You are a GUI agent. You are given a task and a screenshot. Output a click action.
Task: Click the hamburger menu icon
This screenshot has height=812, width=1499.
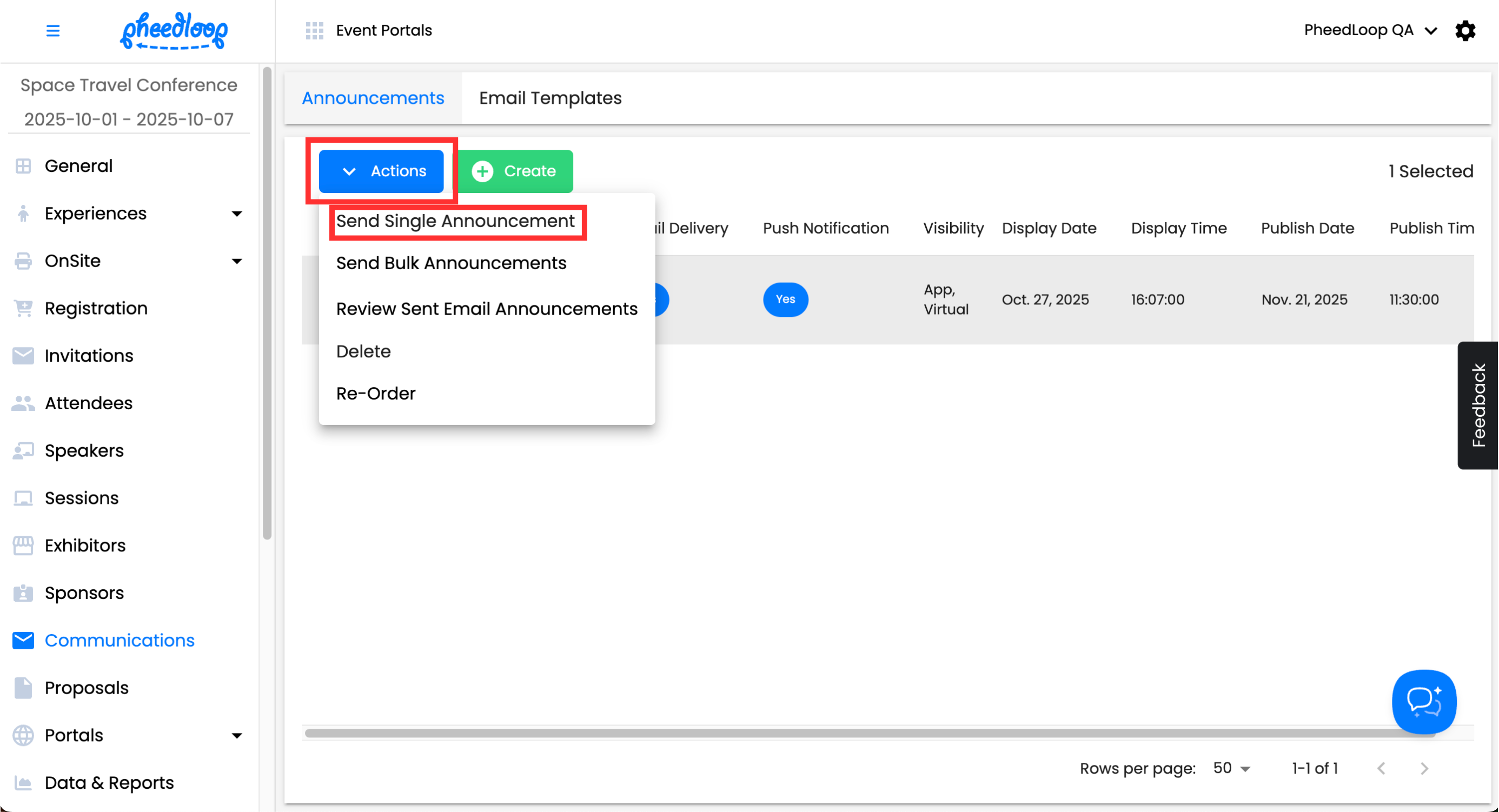pyautogui.click(x=52, y=30)
